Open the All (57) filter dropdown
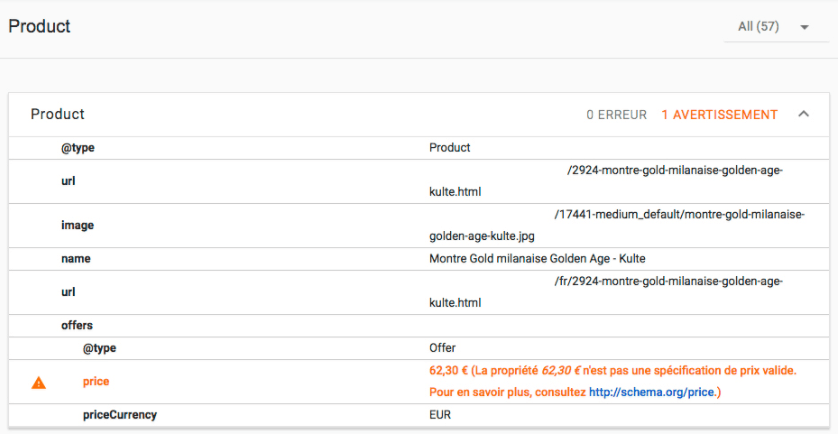 coord(776,27)
